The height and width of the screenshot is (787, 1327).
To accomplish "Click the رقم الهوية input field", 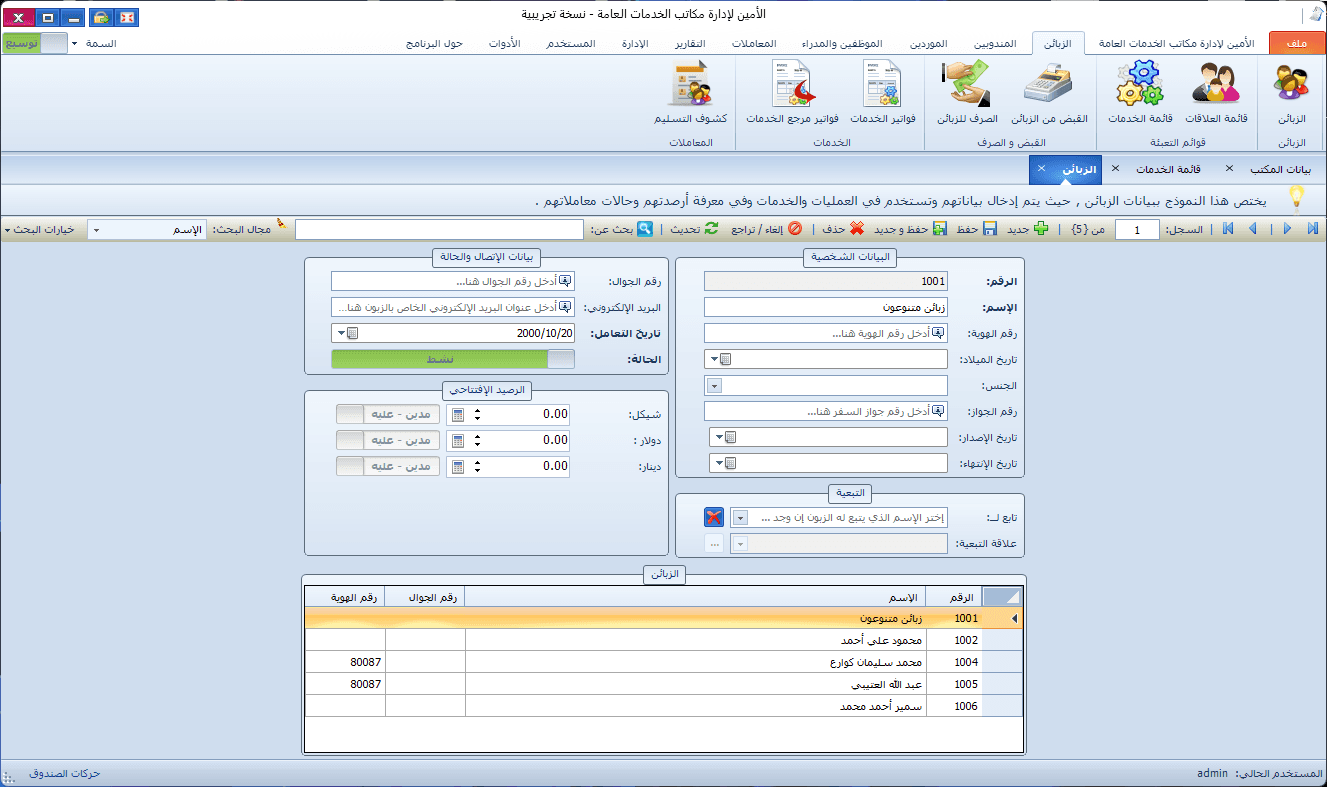I will click(x=825, y=333).
